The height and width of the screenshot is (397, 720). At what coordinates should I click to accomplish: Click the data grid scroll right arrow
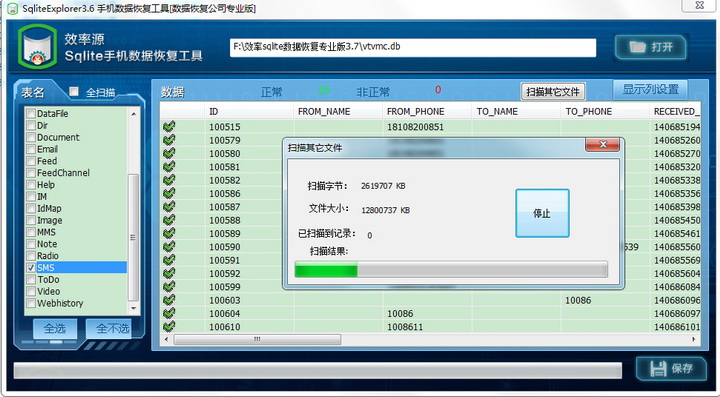point(694,339)
